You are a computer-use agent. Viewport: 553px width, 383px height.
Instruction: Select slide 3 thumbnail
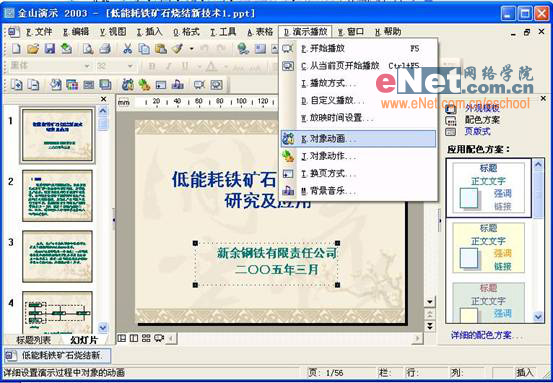tap(57, 256)
